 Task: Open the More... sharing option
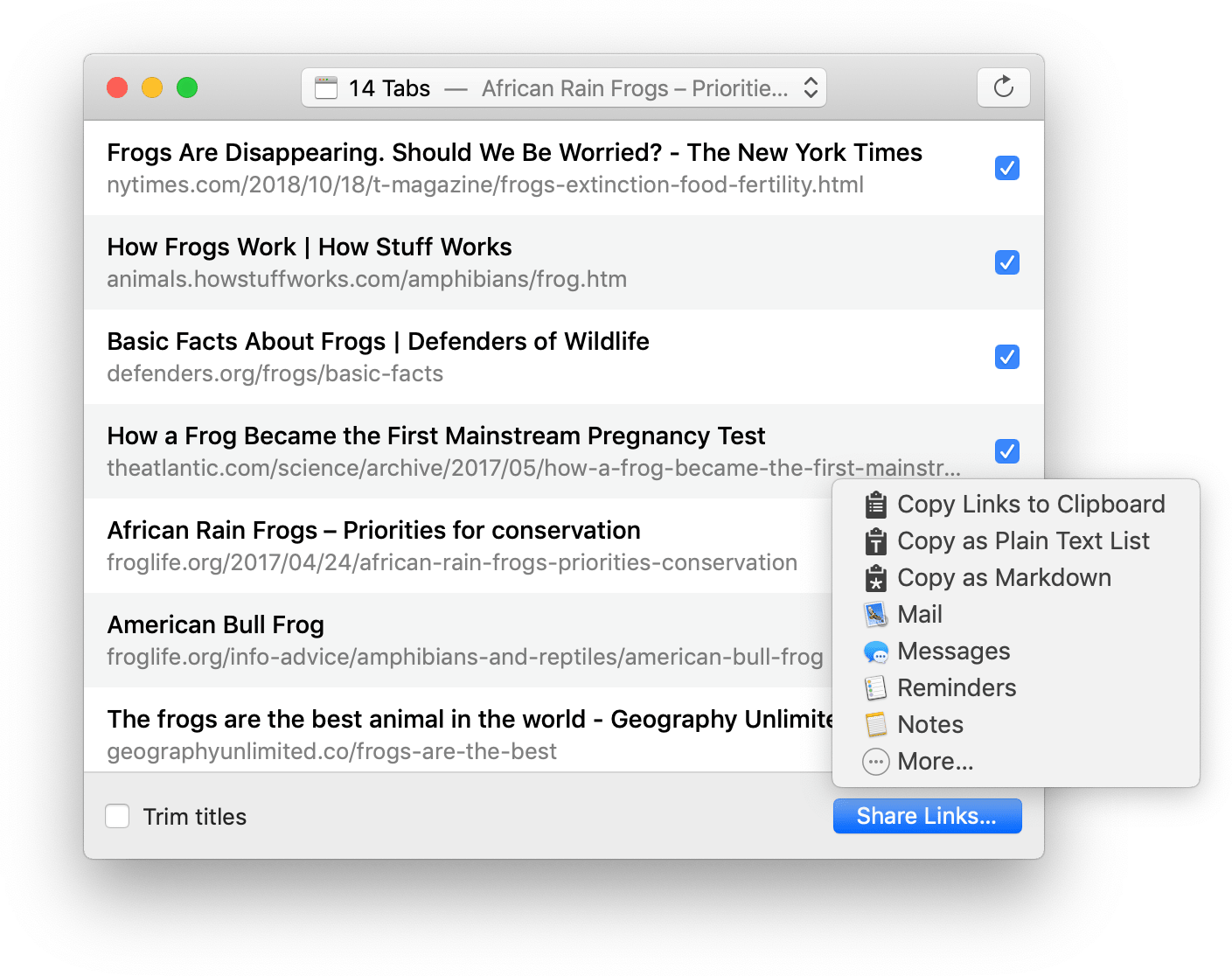coord(1016,762)
